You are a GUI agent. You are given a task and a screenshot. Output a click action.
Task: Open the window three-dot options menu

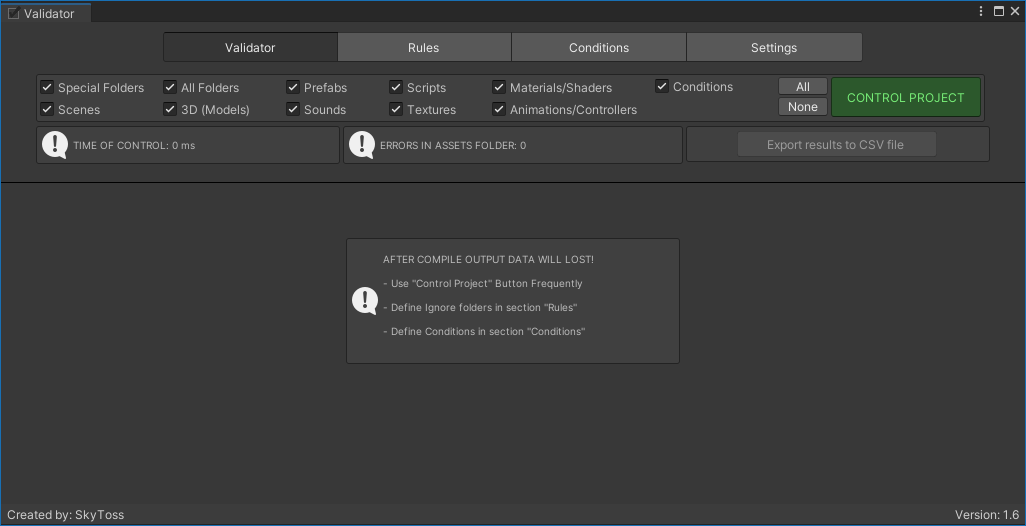(981, 11)
